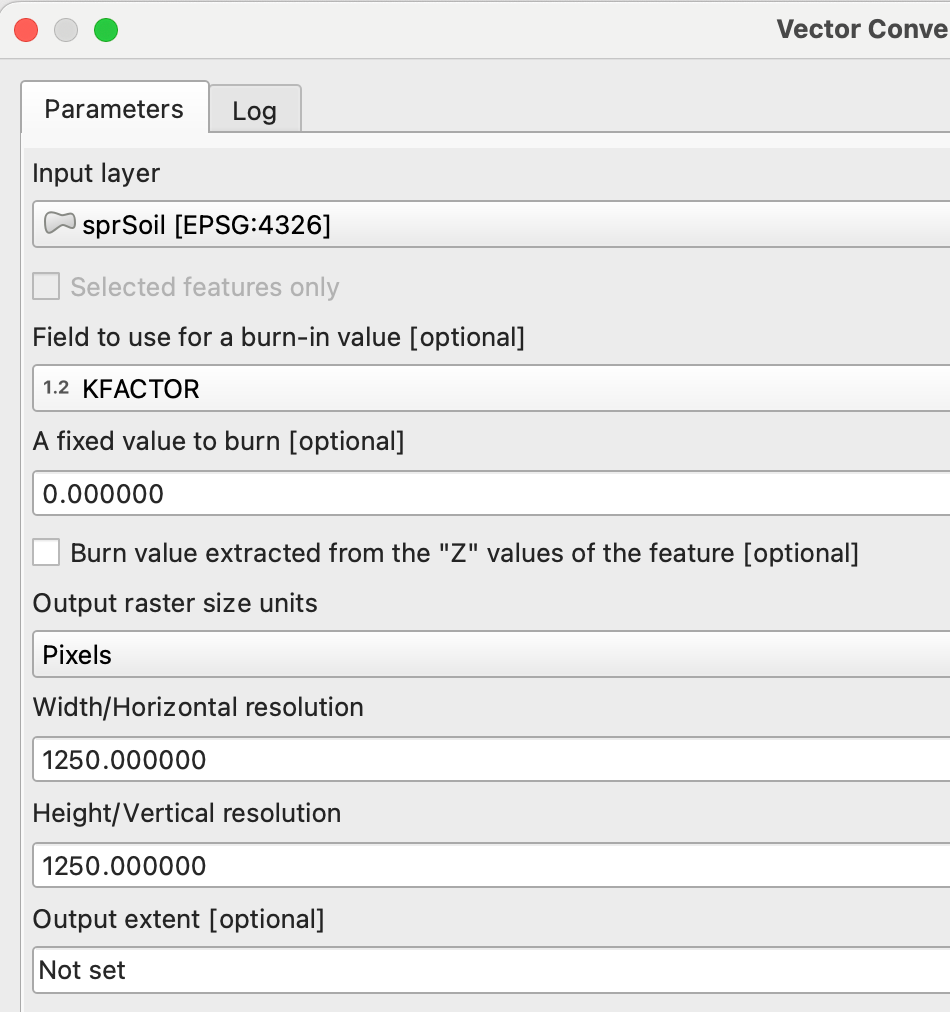Image resolution: width=950 pixels, height=1012 pixels.
Task: Maximize the dialog using the green button
Action: coord(106,30)
